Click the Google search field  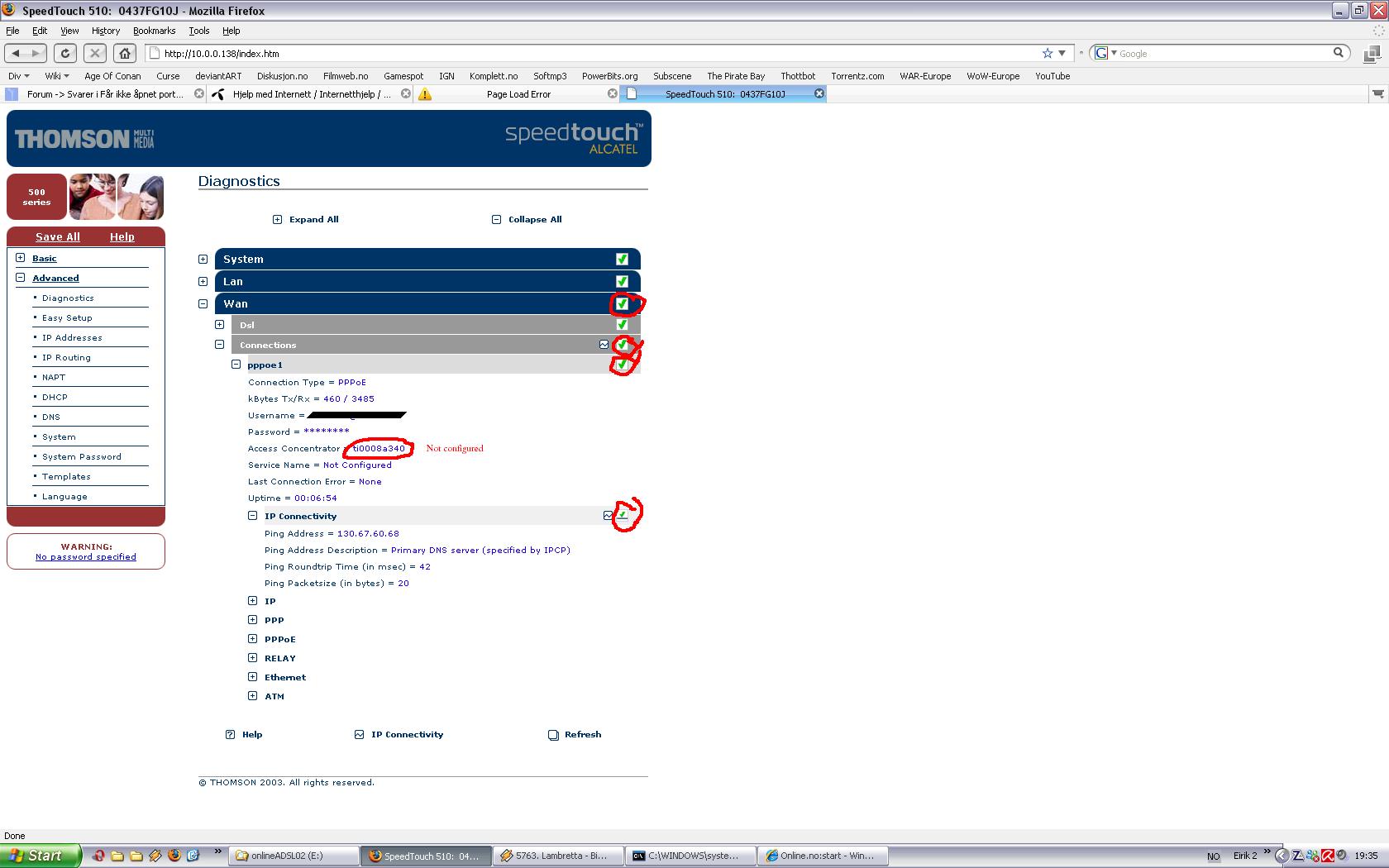tap(1224, 53)
